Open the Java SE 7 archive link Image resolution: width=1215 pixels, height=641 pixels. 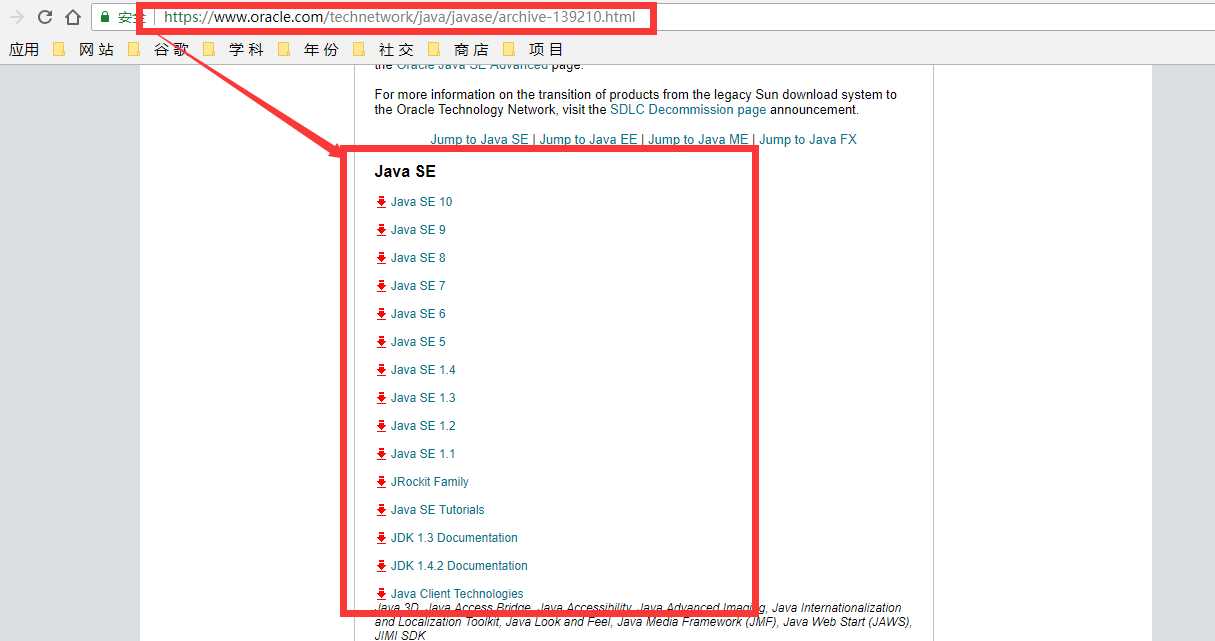pos(418,286)
